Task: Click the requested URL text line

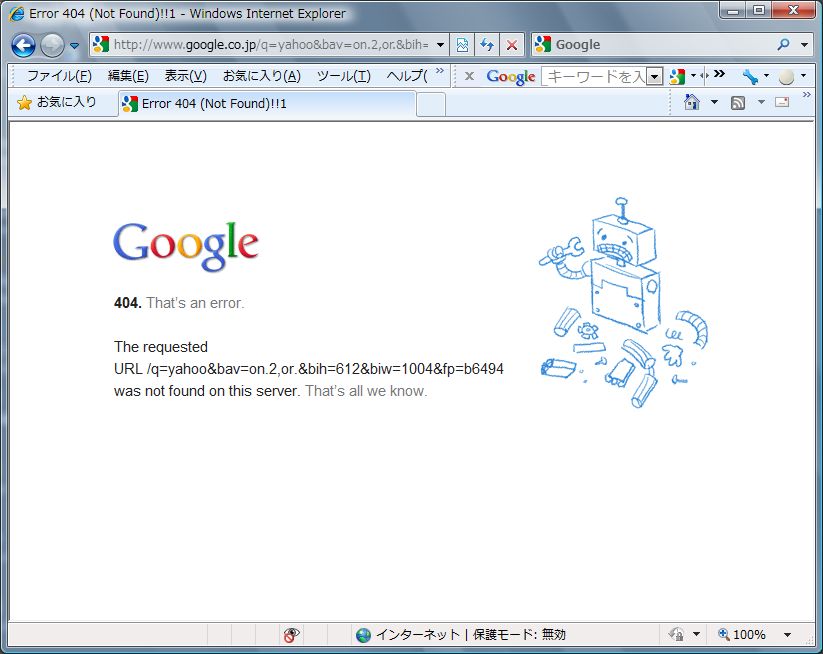Action: pos(309,369)
